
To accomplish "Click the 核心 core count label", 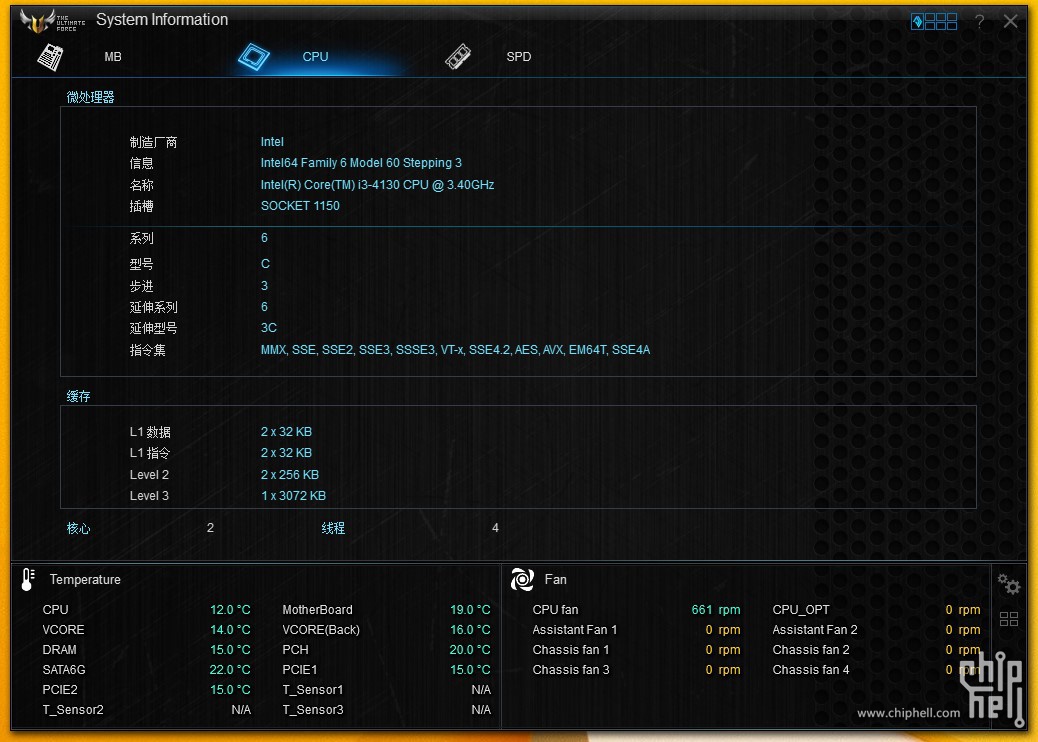I will click(x=78, y=528).
